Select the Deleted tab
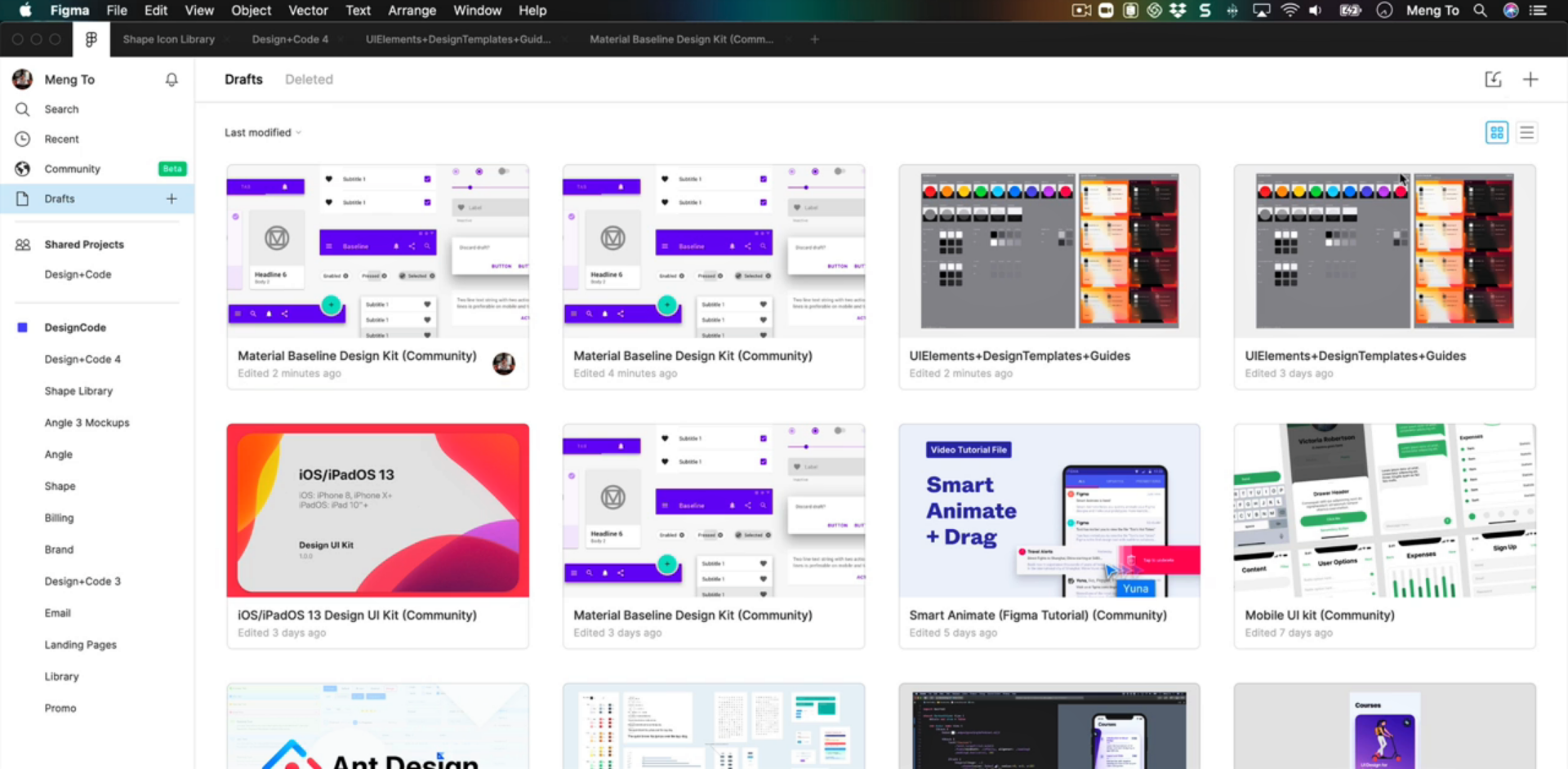1568x769 pixels. (x=309, y=79)
